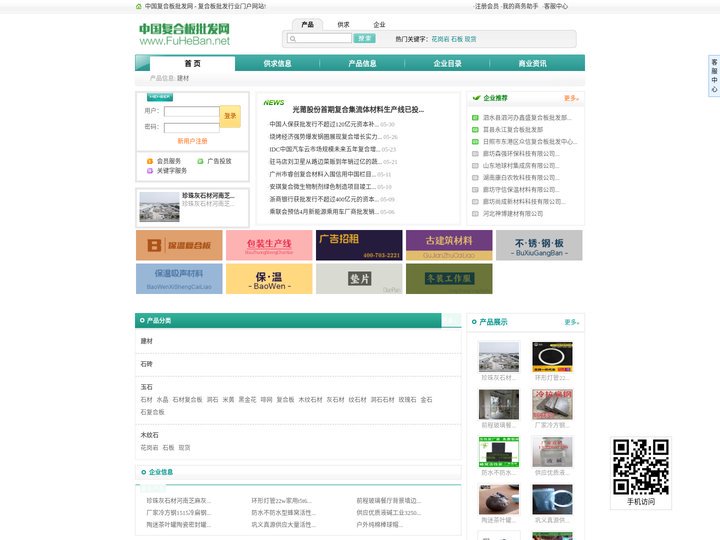The image size is (720, 540).
Task: Open the 商业资讯 navigation item
Action: point(533,63)
